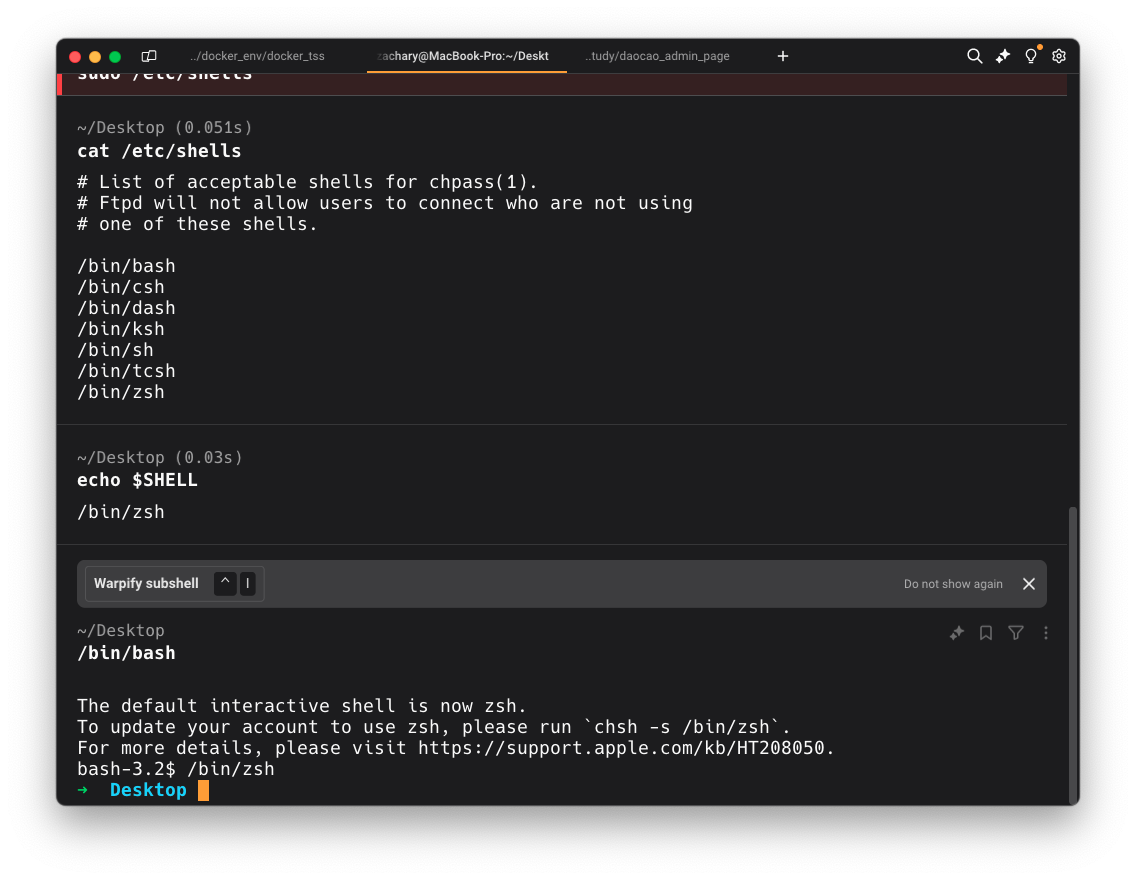The image size is (1136, 880).
Task: Switch to the daocao_admin_page tab
Action: pos(657,56)
